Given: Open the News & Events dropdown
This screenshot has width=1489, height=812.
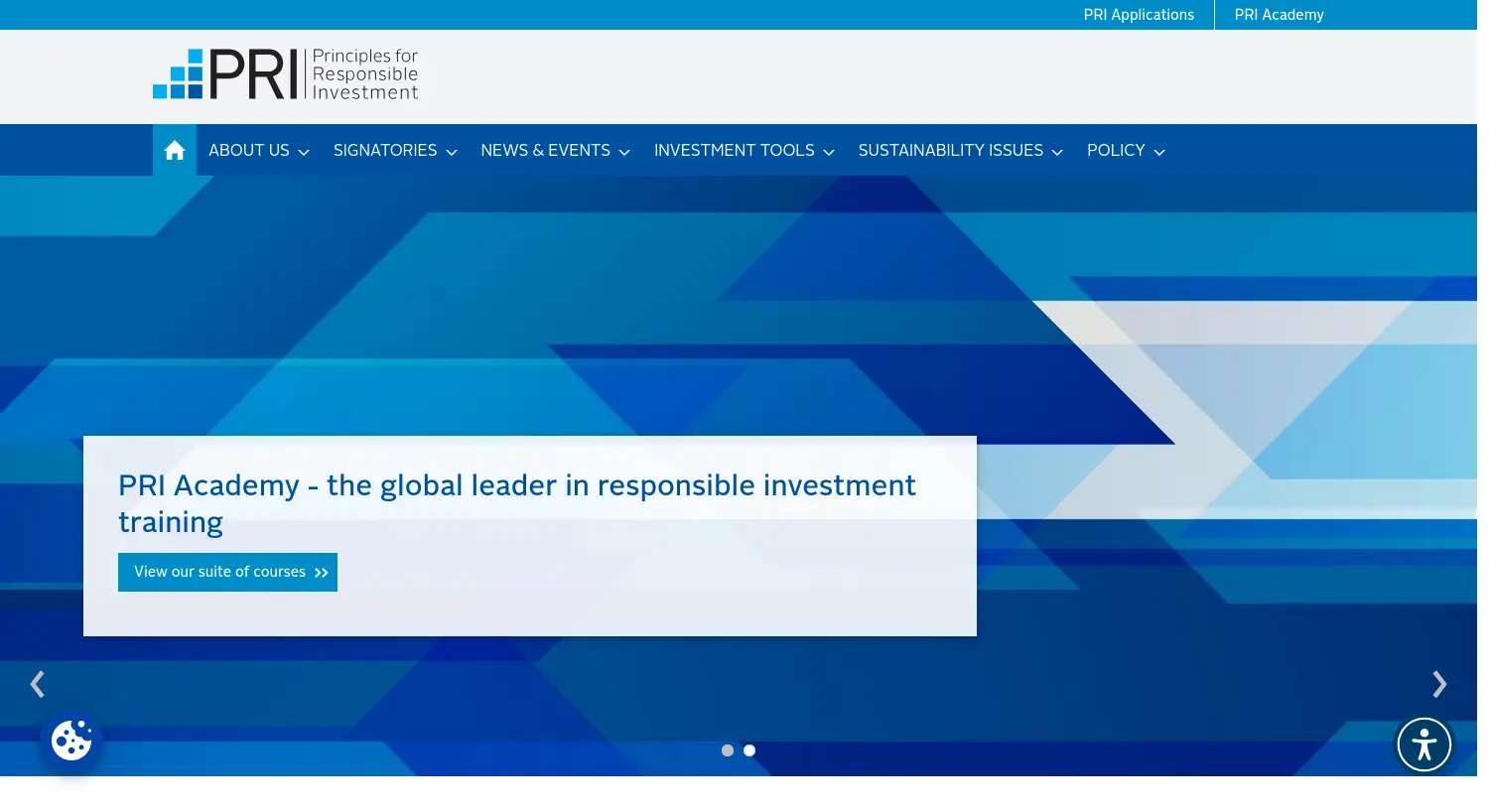Looking at the screenshot, I should [555, 151].
